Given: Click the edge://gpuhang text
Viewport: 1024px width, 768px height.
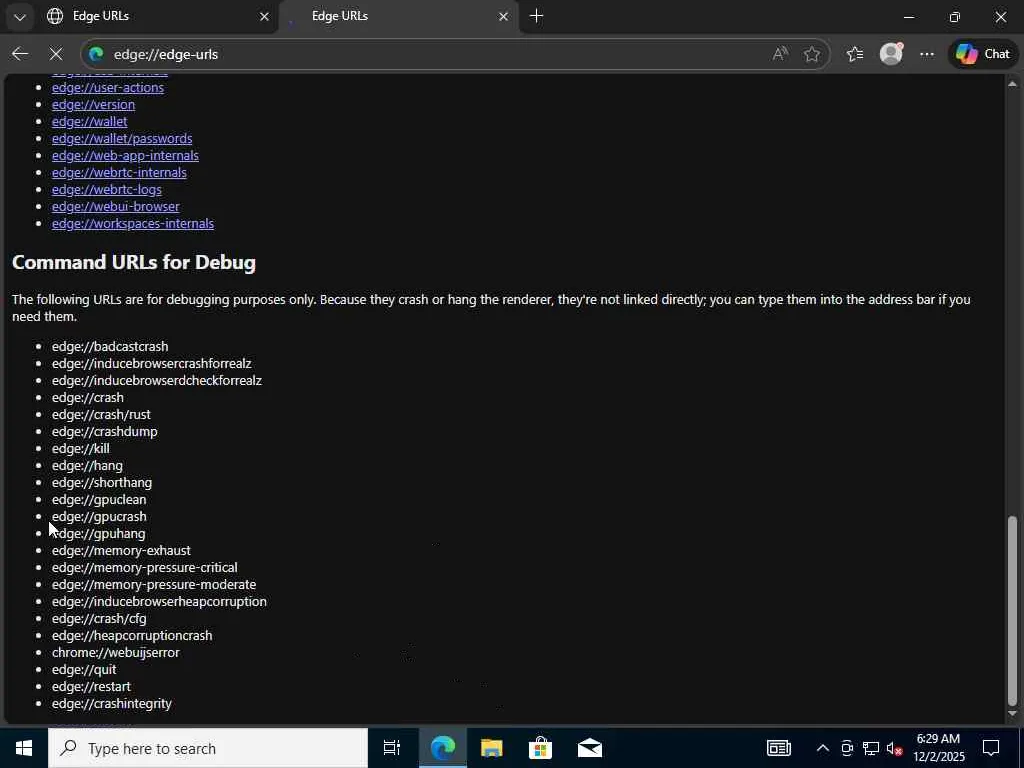Looking at the screenshot, I should point(99,533).
